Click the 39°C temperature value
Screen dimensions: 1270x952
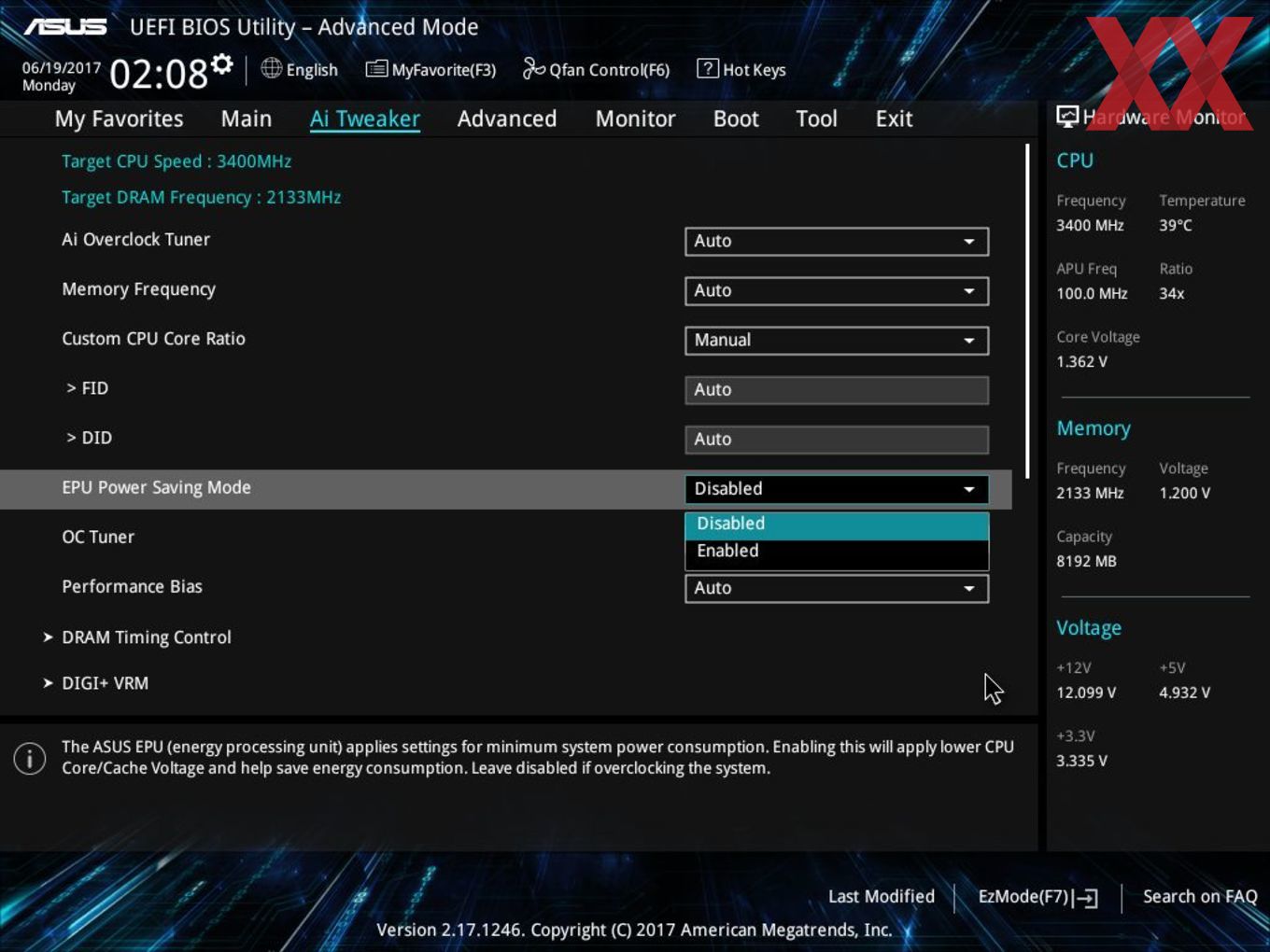click(1176, 225)
